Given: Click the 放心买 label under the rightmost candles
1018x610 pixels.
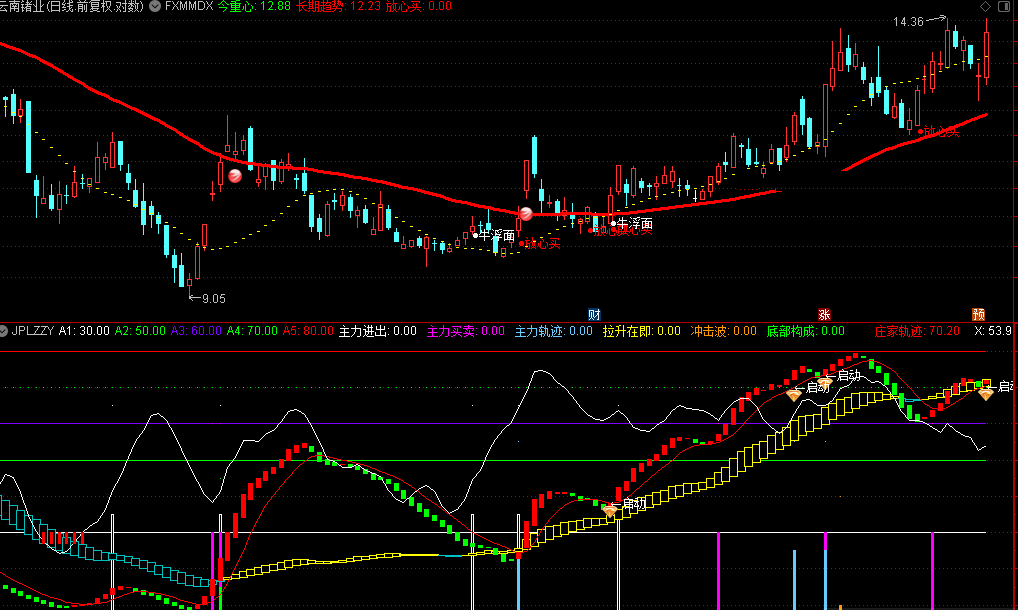Looking at the screenshot, I should [x=941, y=132].
